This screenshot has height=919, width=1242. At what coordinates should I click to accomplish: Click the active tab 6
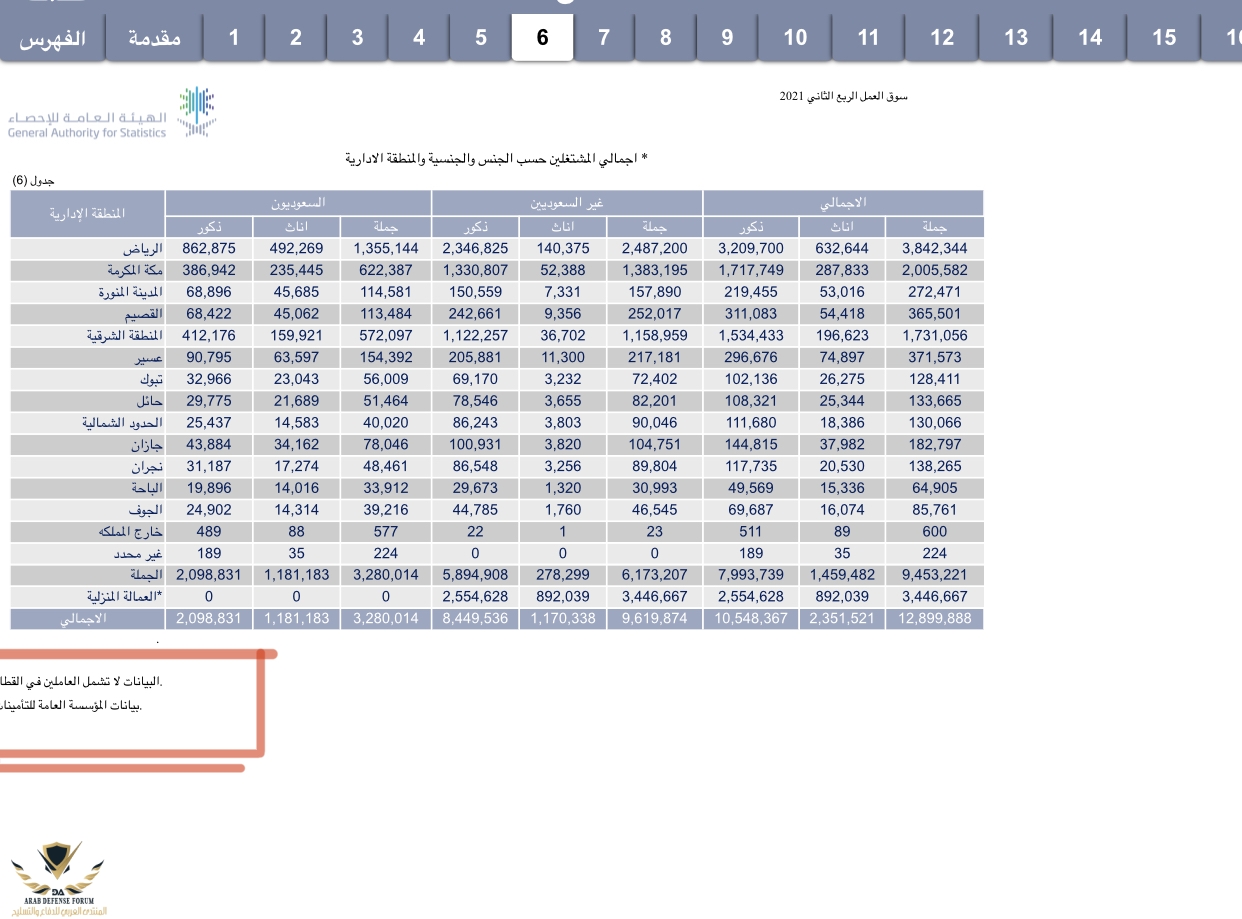542,38
